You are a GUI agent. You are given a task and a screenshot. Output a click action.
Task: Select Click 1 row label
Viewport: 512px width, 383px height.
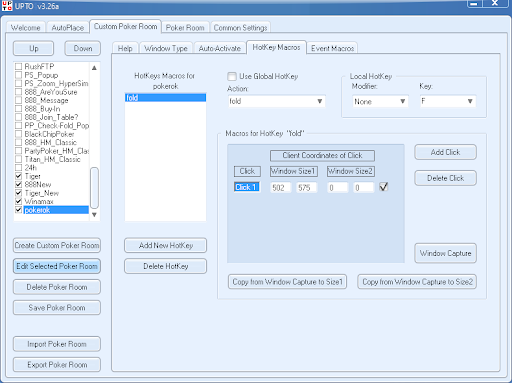pyautogui.click(x=247, y=187)
